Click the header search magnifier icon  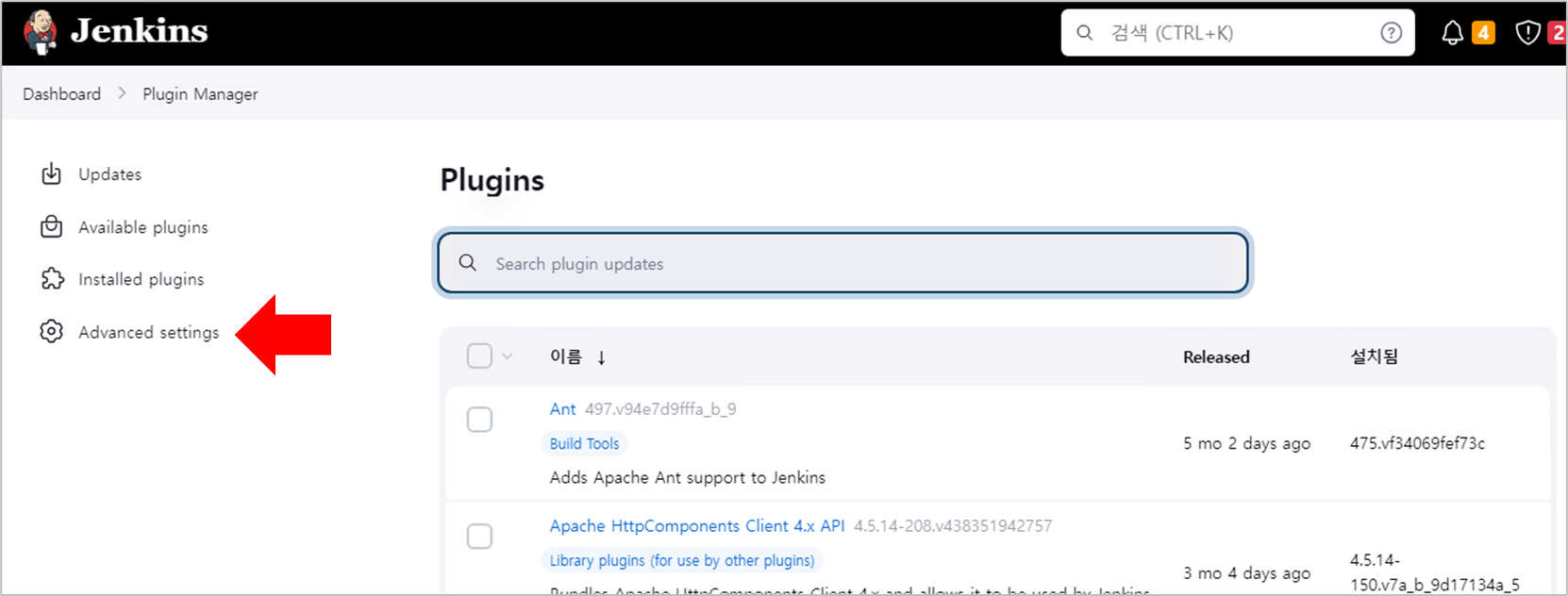point(1085,33)
